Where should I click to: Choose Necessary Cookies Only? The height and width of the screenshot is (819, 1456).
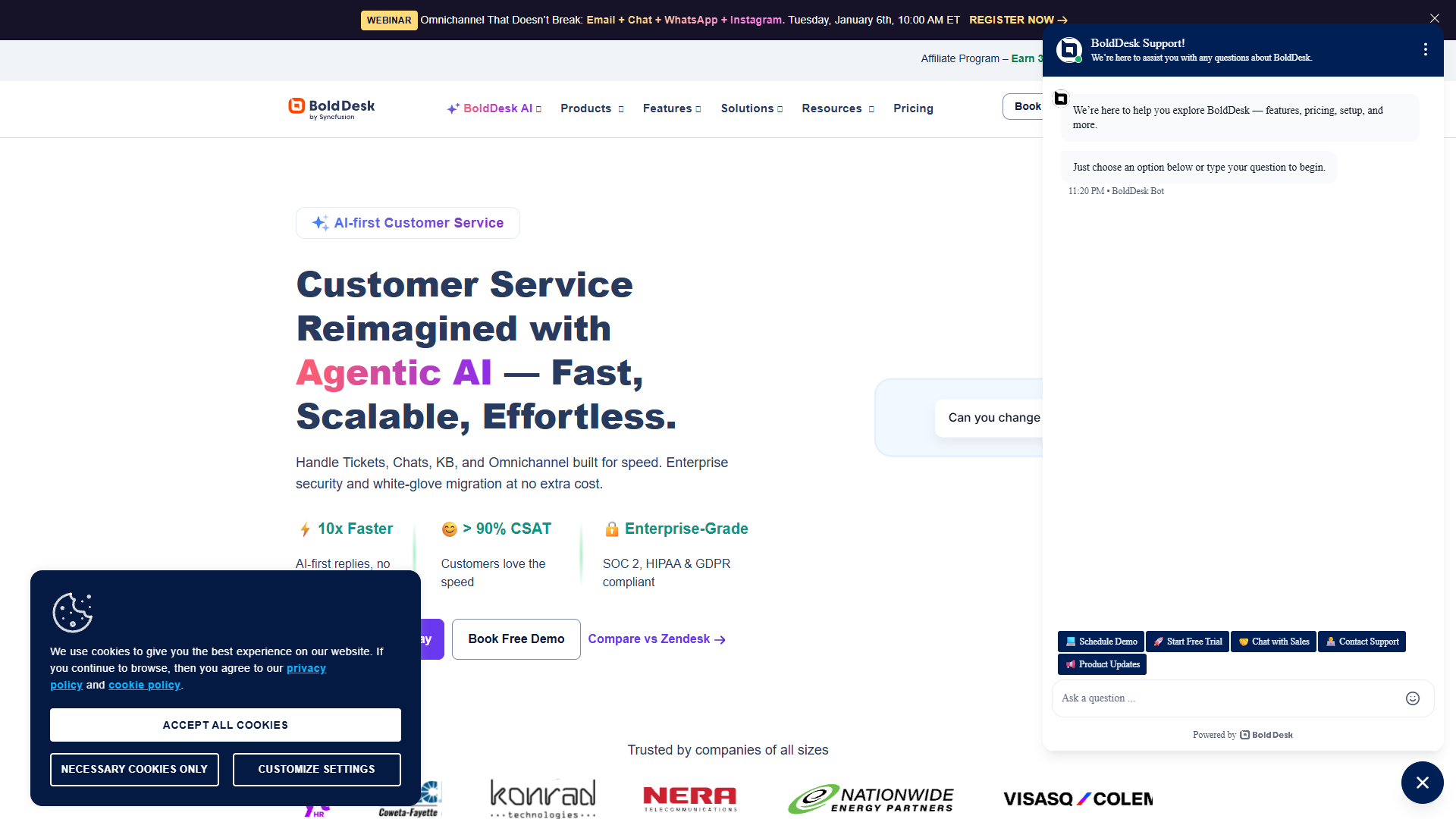pyautogui.click(x=134, y=770)
